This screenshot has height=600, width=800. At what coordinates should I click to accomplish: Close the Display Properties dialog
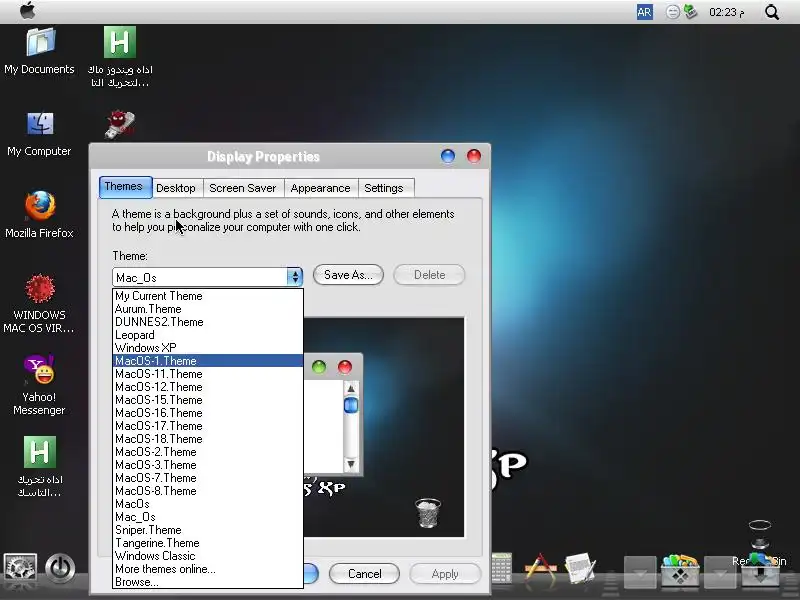pos(474,156)
